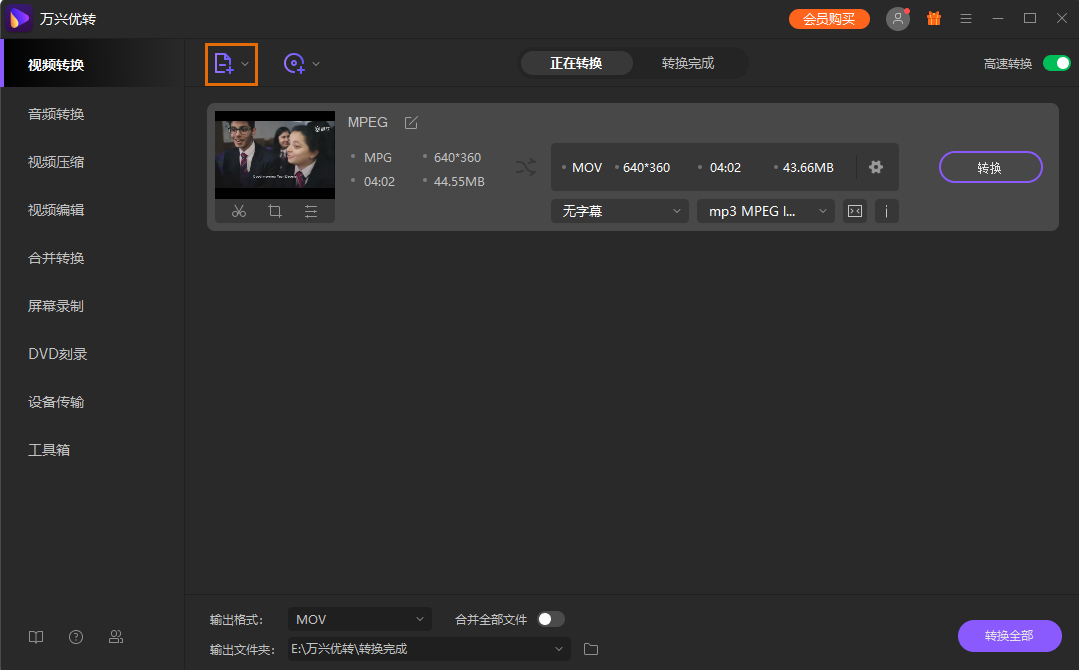Screen dimensions: 1079x670
Task: Click the info 'i' icon on the conversion row
Action: point(887,211)
